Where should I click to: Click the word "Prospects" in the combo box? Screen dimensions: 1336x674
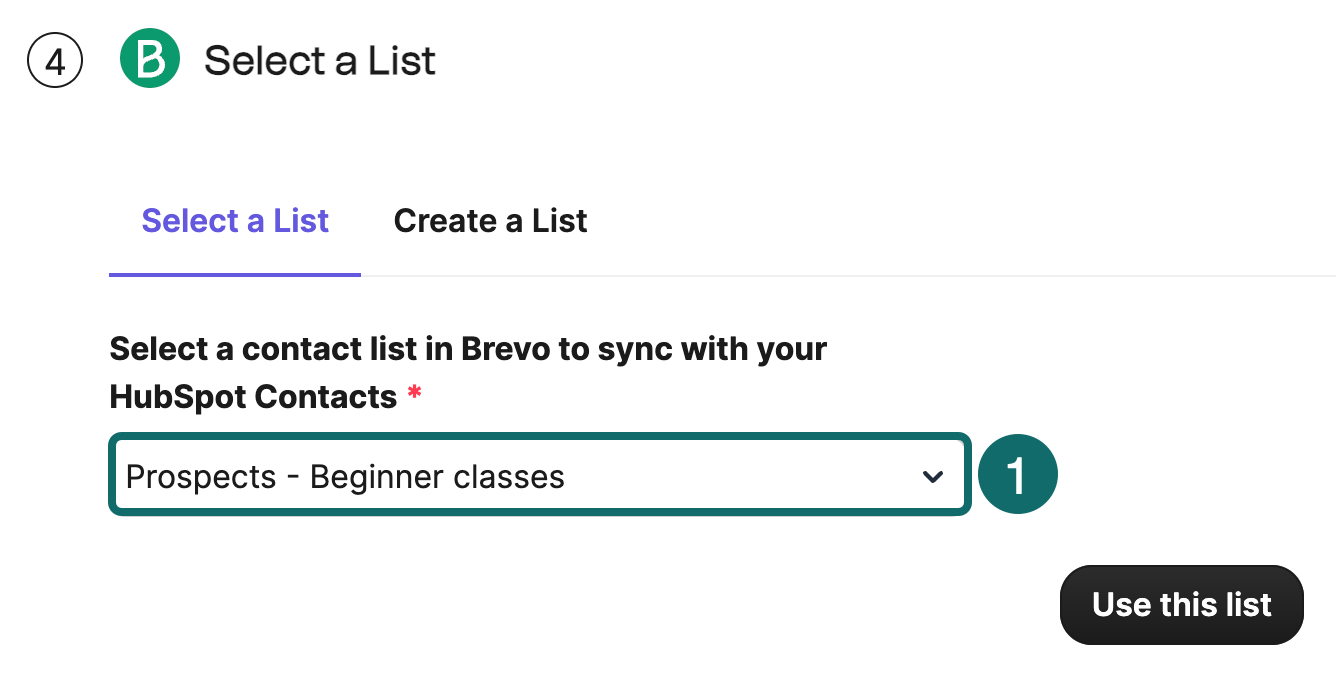coord(201,477)
